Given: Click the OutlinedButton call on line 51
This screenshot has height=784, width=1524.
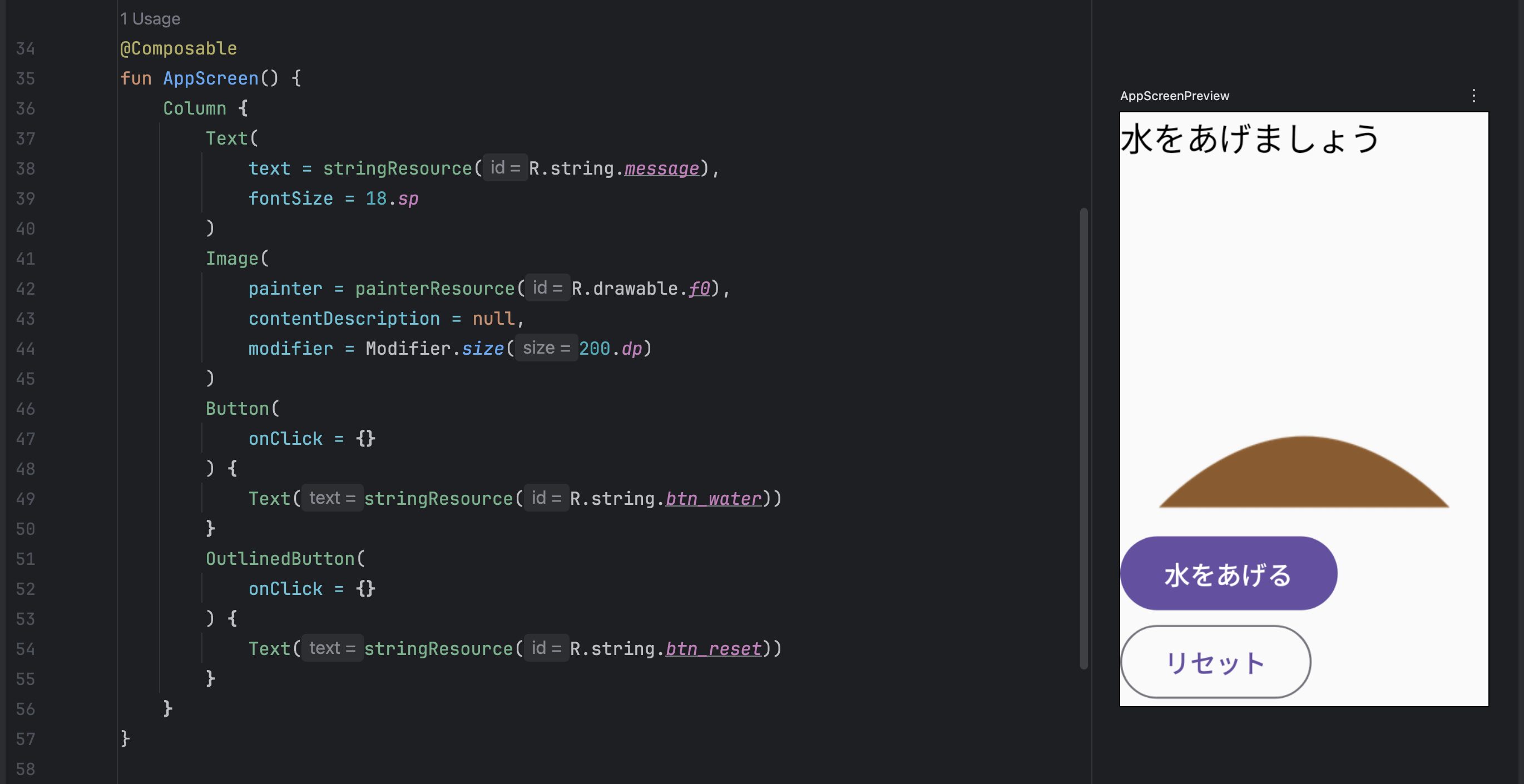Looking at the screenshot, I should point(280,559).
